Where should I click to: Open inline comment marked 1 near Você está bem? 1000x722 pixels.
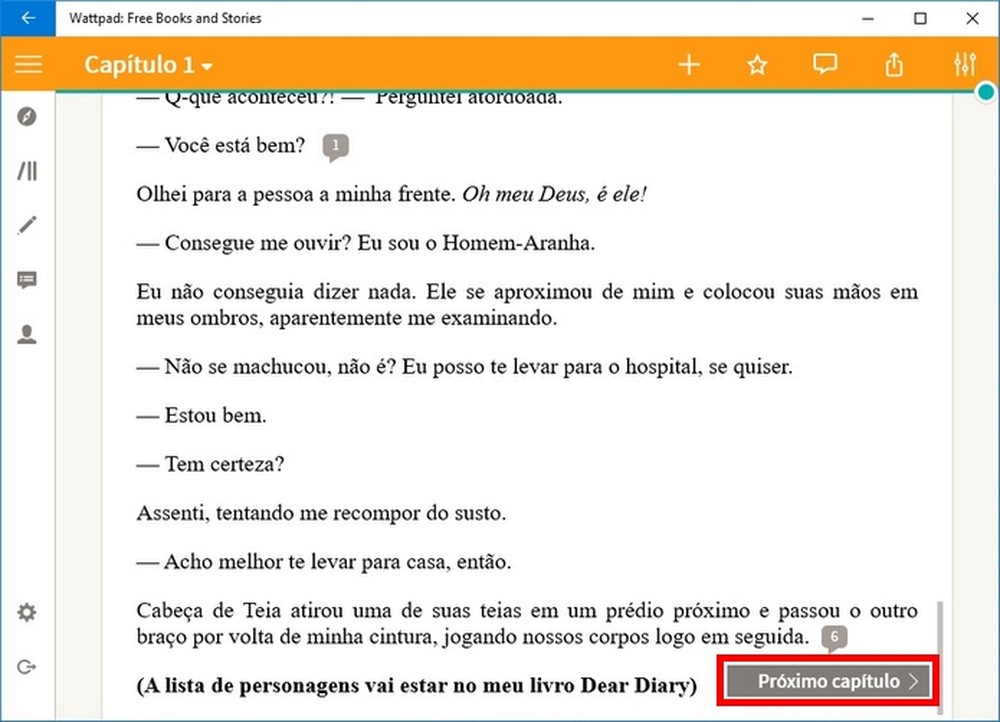pyautogui.click(x=335, y=146)
